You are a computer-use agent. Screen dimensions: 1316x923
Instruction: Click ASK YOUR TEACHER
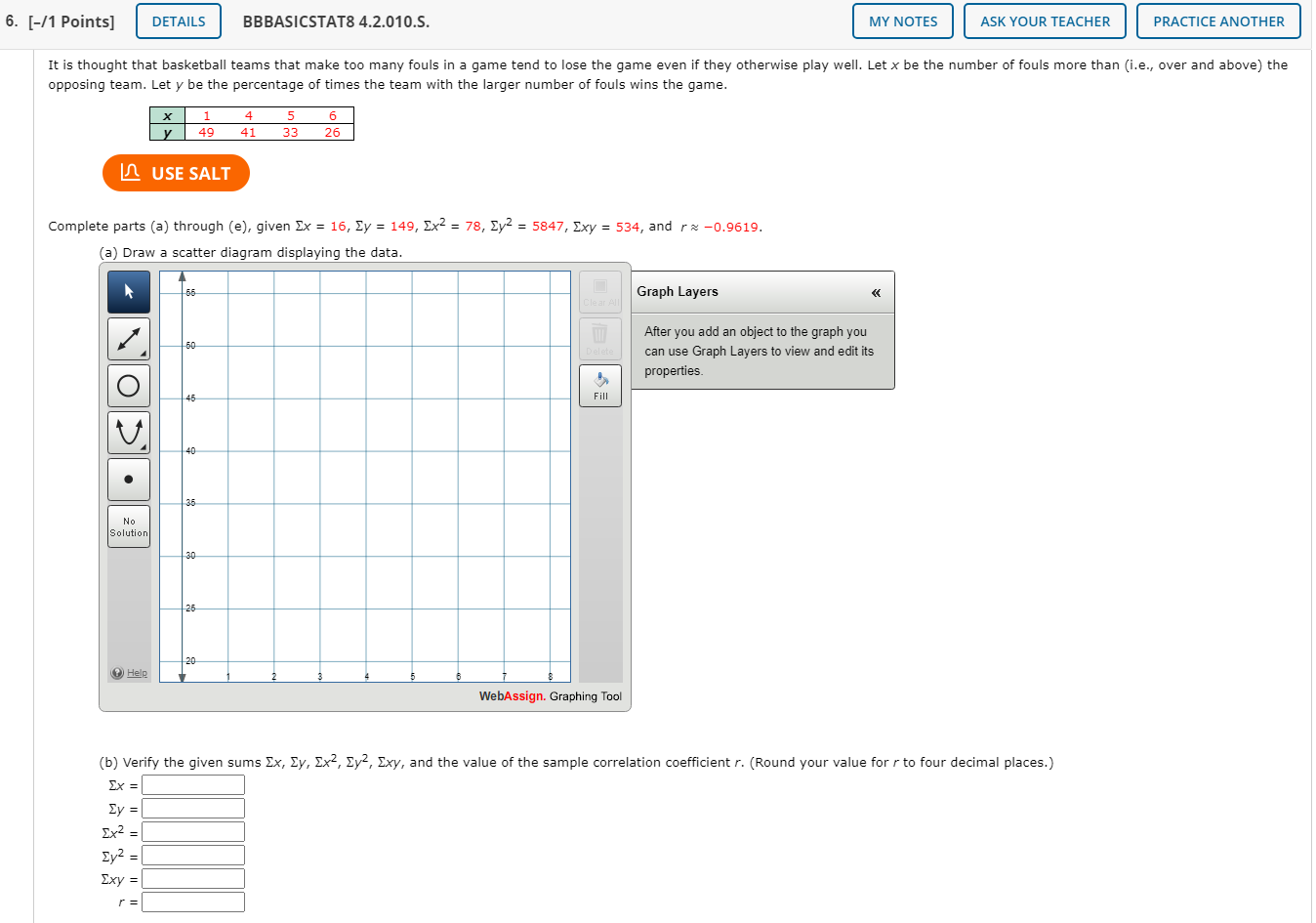click(x=1044, y=21)
